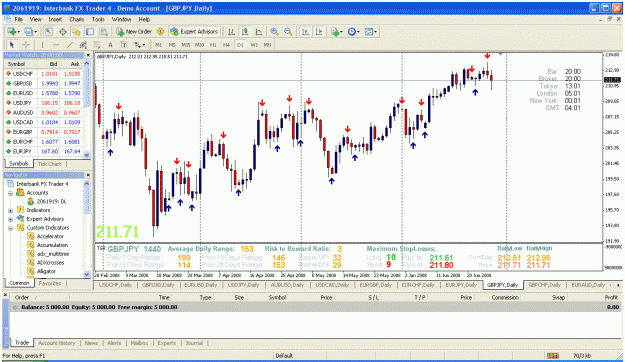This screenshot has height=362, width=625.
Task: Draw a horizontal line tool
Action: (x=56, y=45)
